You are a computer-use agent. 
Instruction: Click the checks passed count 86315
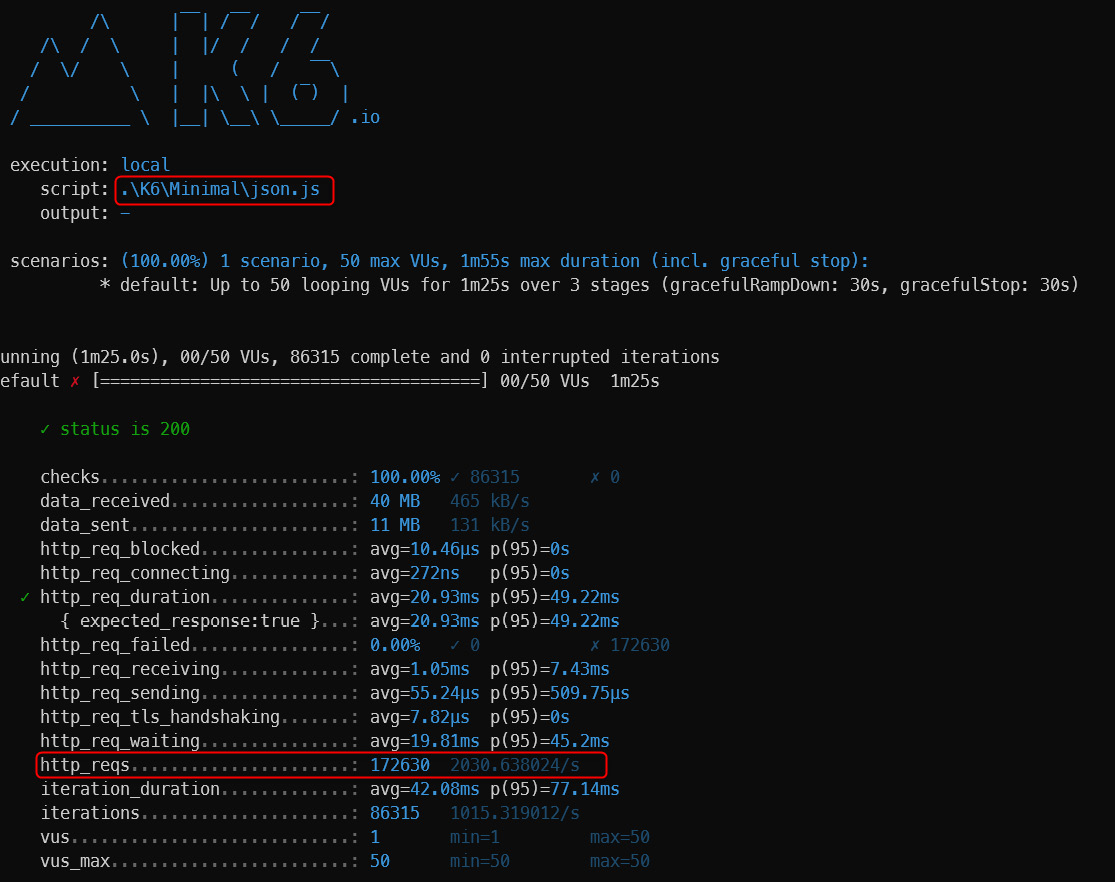coord(494,477)
